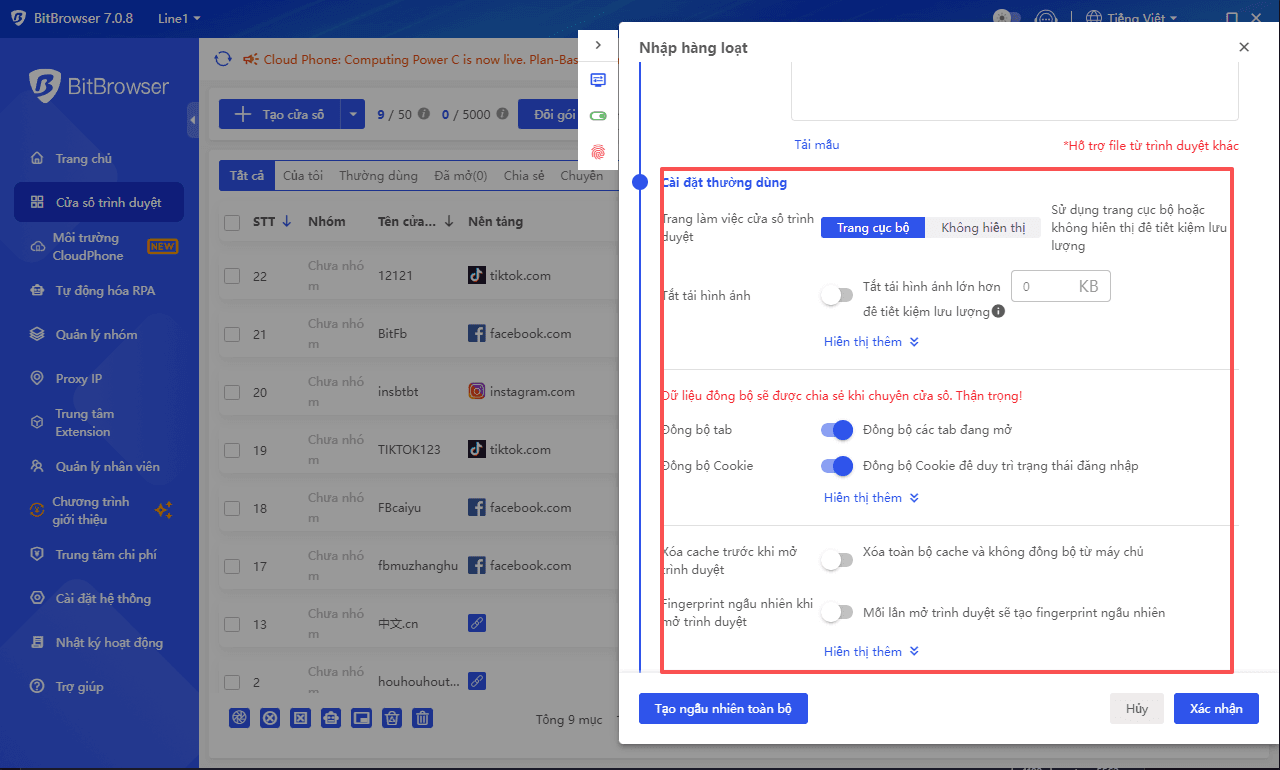Click the Tải mẫu template link

tap(816, 145)
